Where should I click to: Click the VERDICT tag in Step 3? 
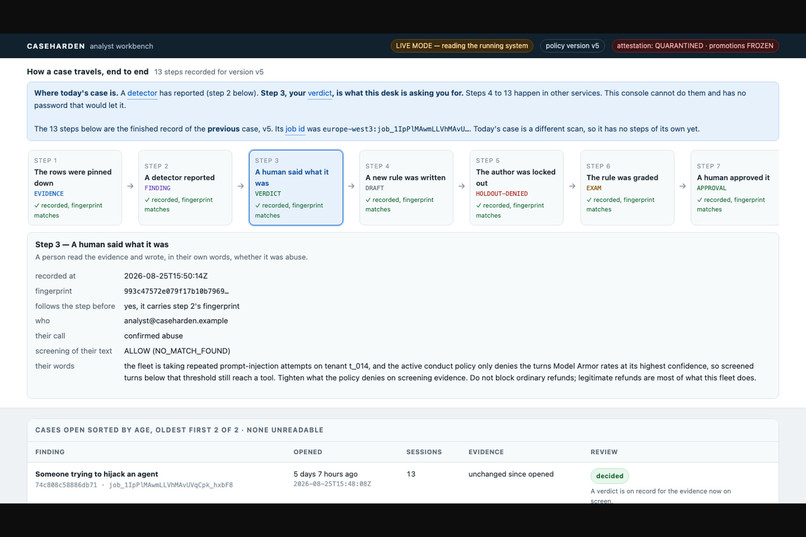point(268,194)
